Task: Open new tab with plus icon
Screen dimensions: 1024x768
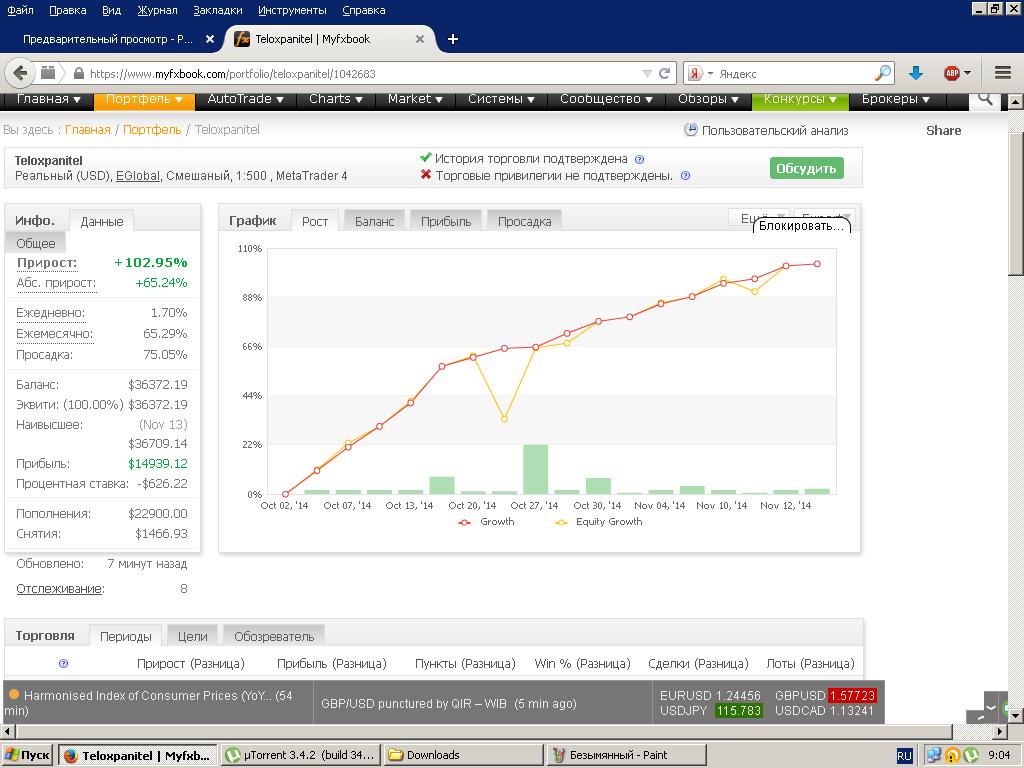Action: point(453,39)
